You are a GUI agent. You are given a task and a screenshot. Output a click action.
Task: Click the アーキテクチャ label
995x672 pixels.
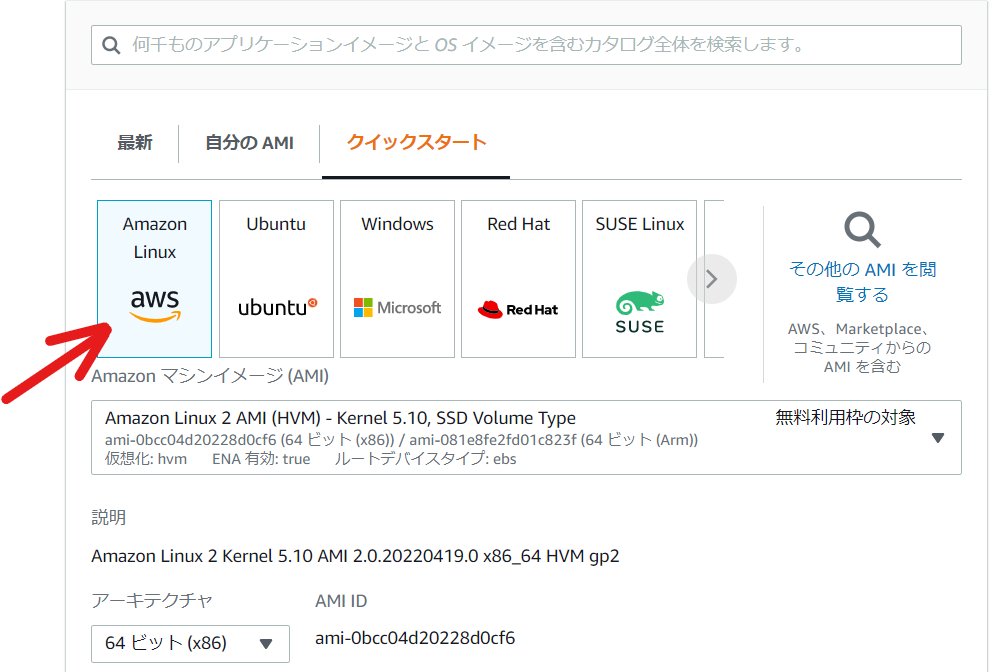tap(152, 600)
